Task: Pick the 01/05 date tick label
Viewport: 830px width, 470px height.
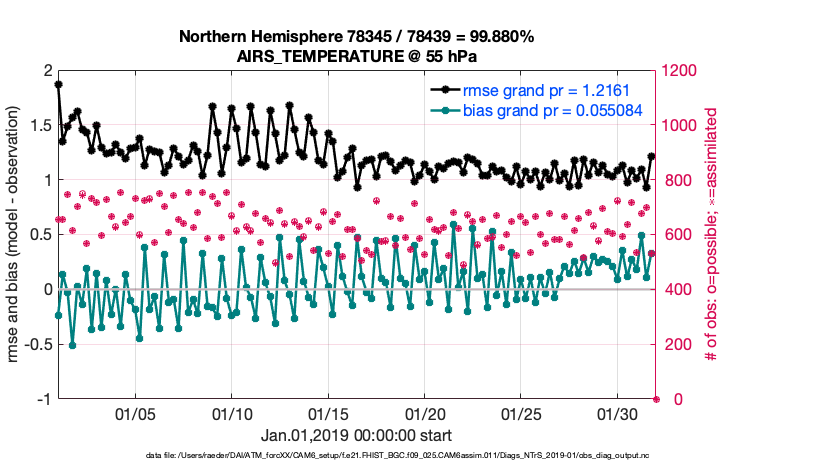Action: [x=136, y=414]
